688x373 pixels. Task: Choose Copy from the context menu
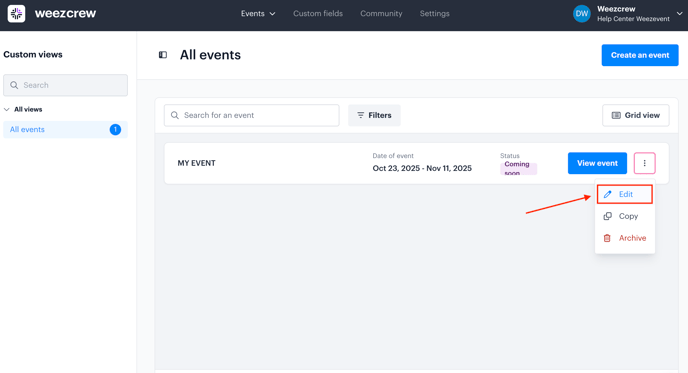pos(625,216)
